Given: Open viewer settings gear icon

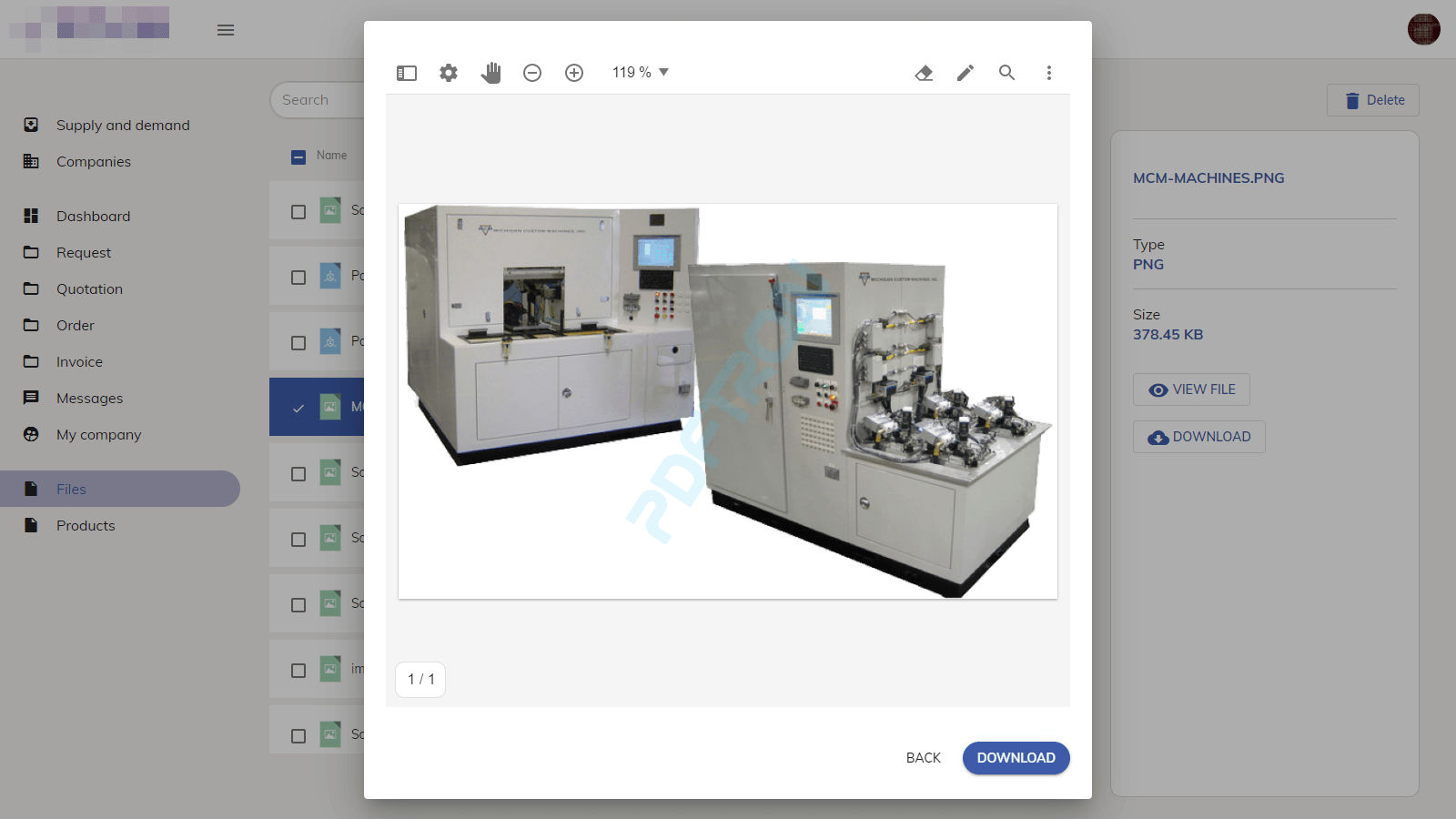Looking at the screenshot, I should (449, 73).
